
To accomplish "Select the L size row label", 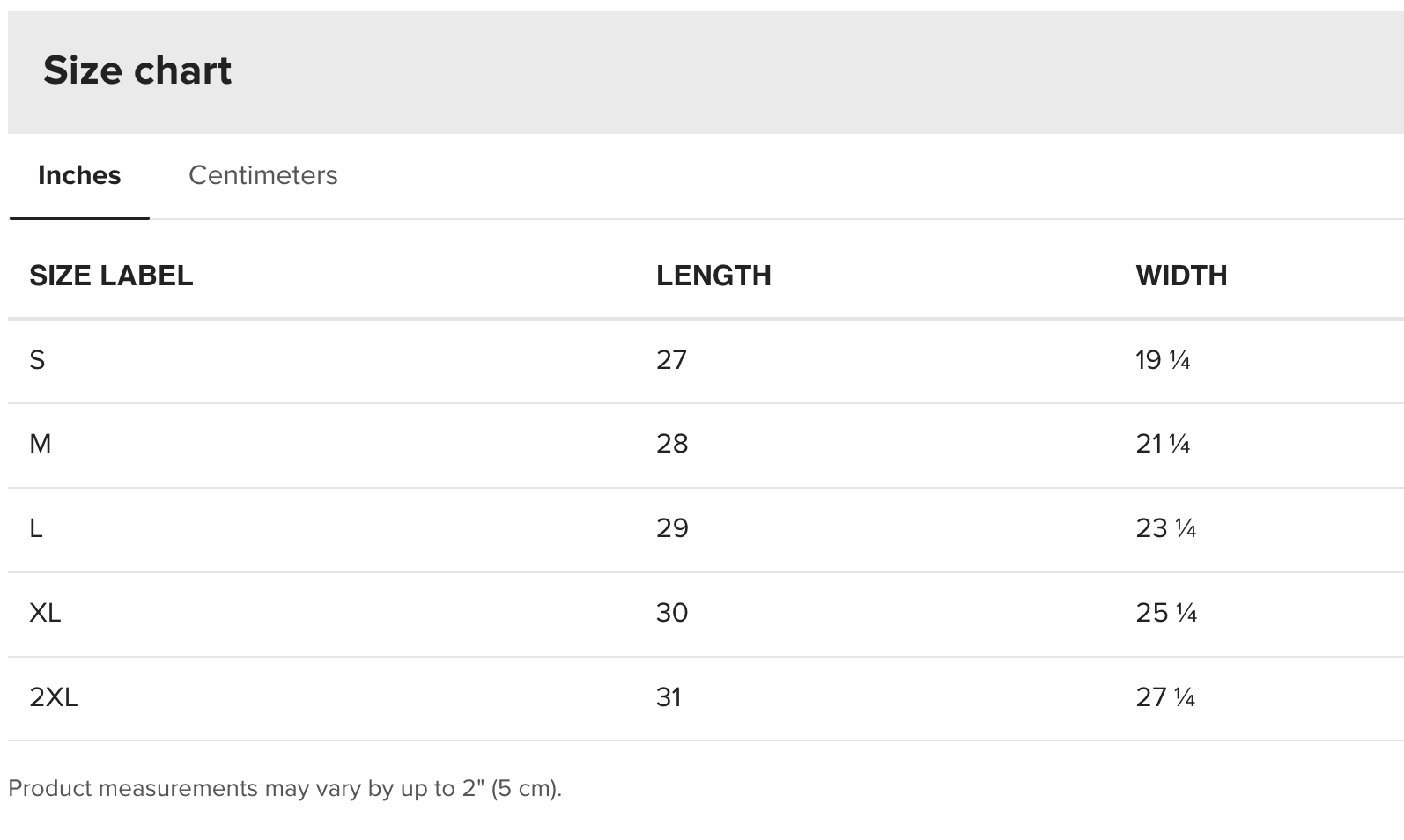I will 36,528.
